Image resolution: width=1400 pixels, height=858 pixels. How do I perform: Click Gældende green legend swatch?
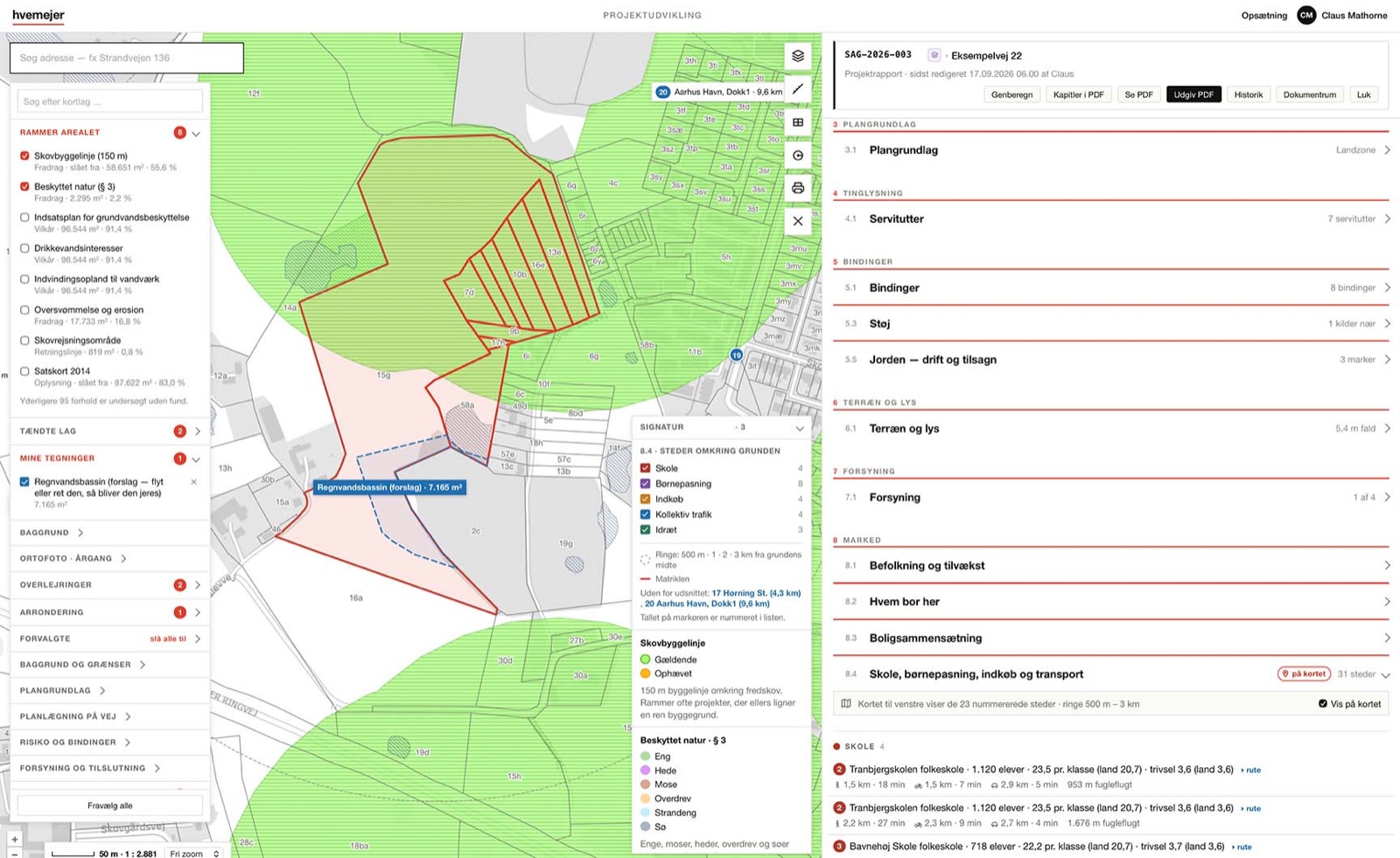(x=646, y=659)
